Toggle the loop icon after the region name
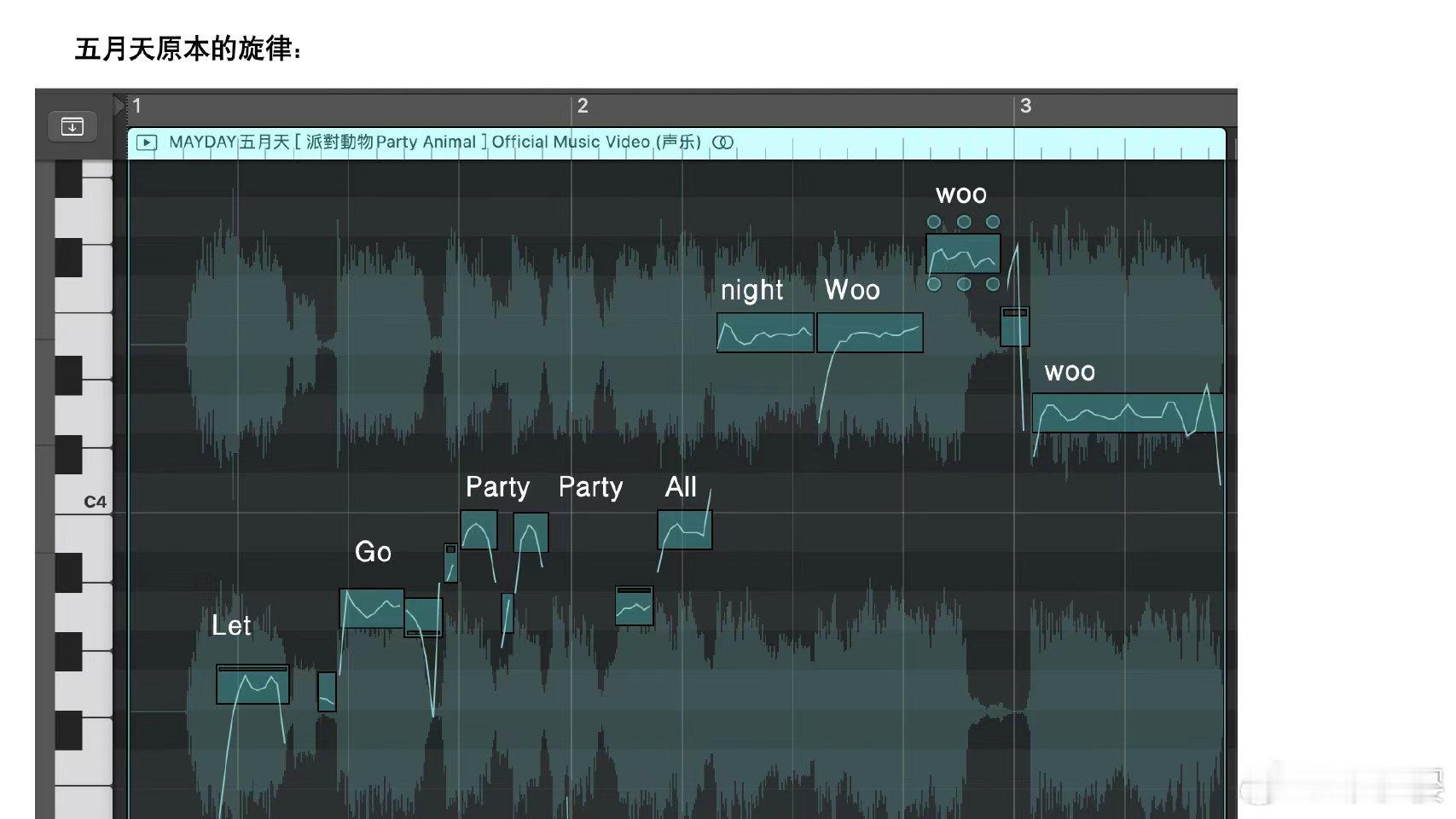 [723, 142]
